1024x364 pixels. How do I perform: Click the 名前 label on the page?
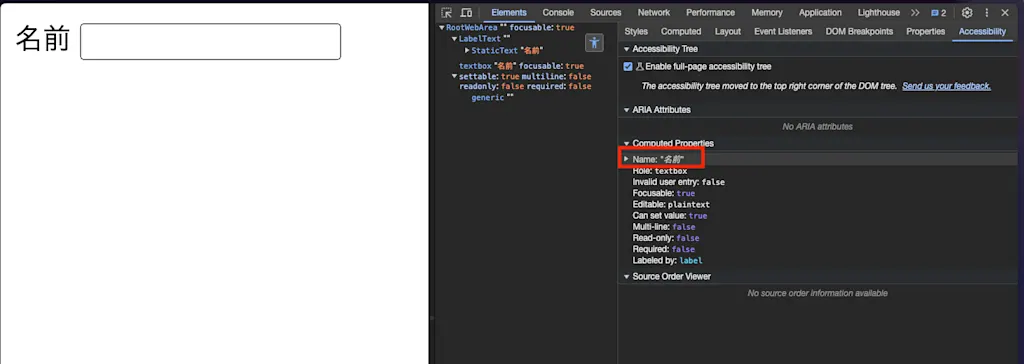click(43, 40)
